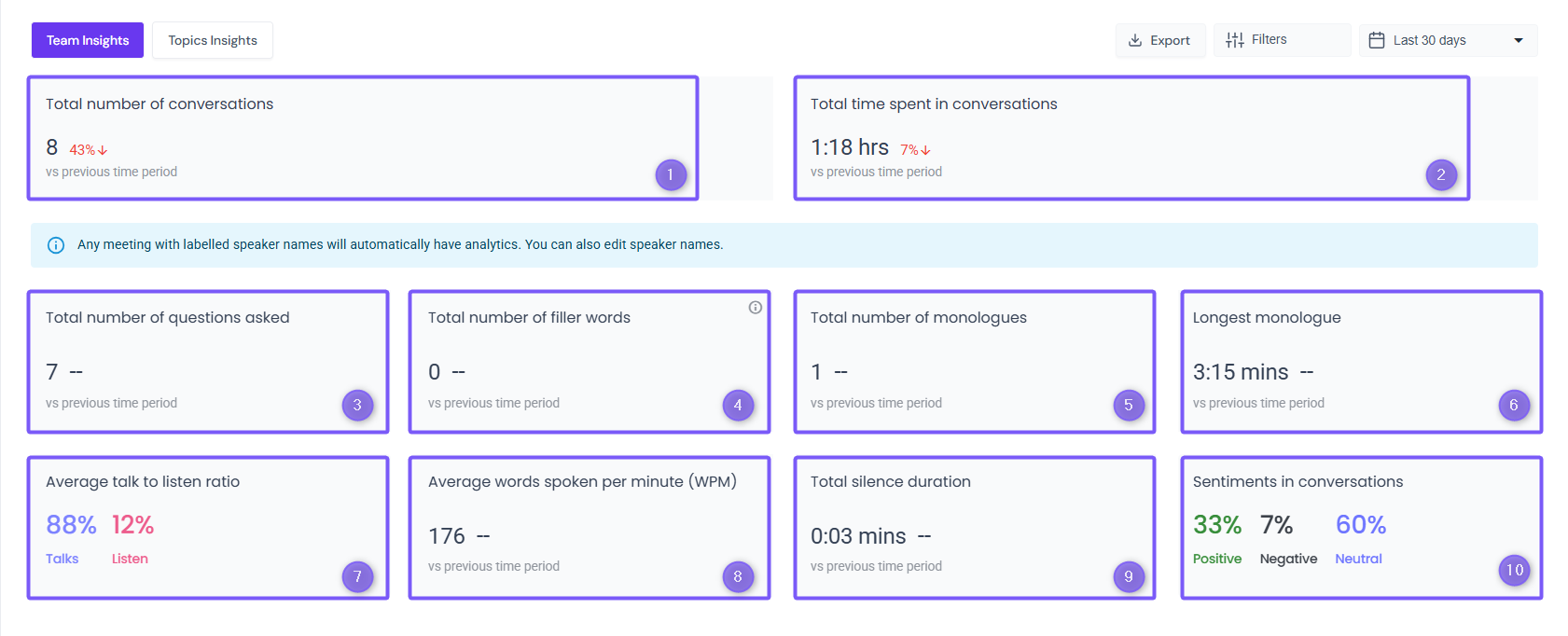Click the filler words info icon

[x=756, y=308]
